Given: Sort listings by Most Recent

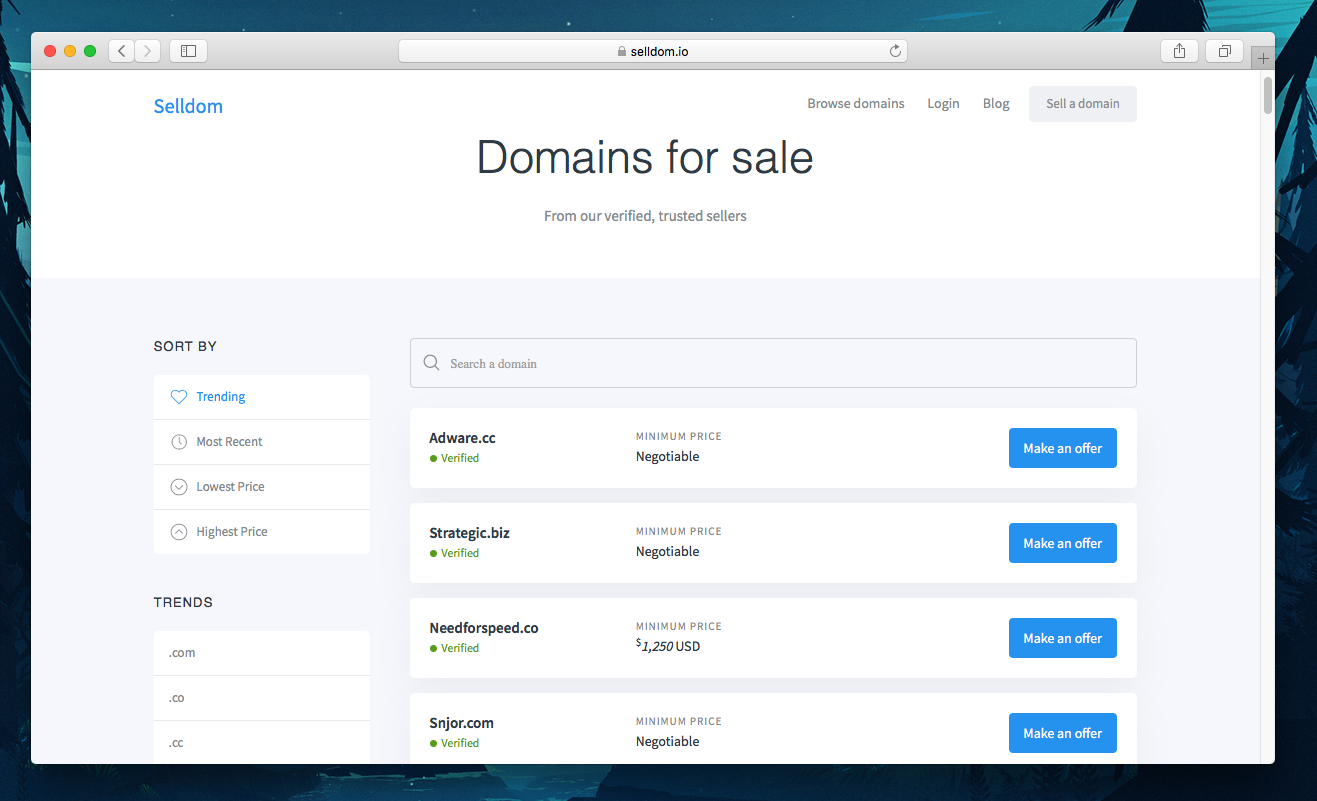Looking at the screenshot, I should (x=262, y=442).
